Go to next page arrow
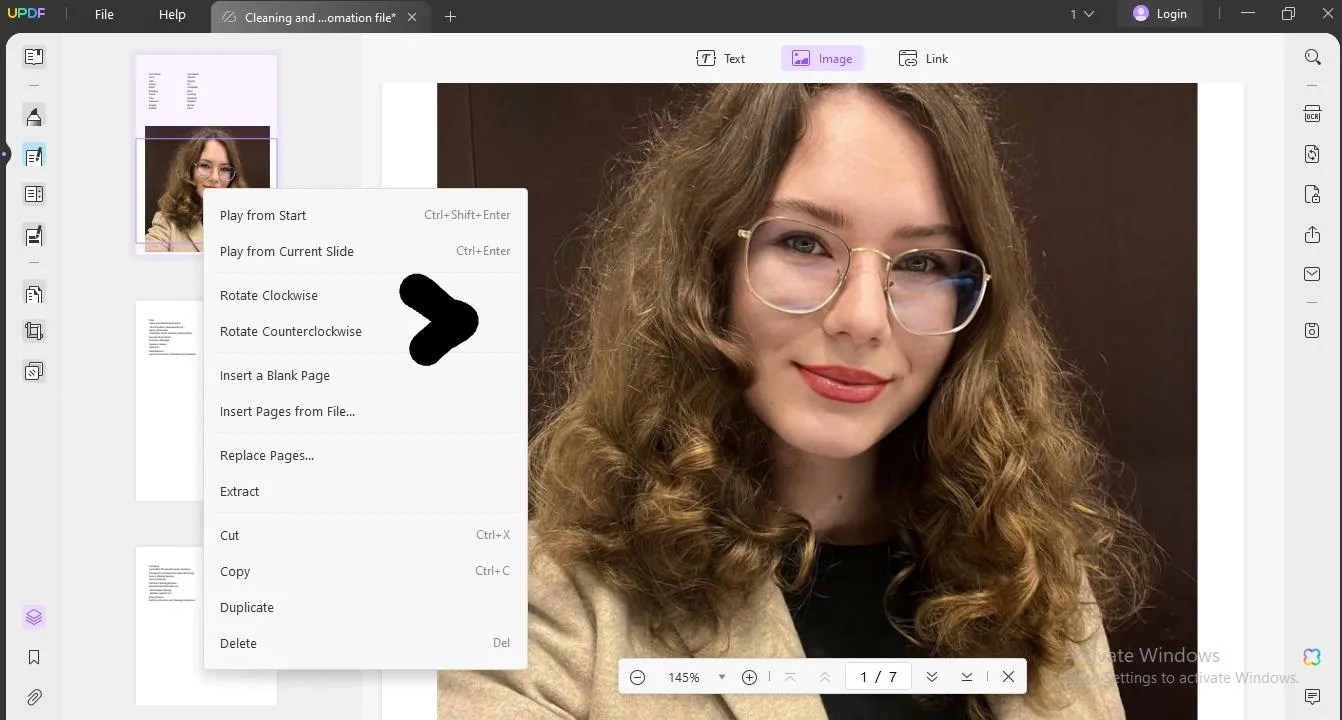This screenshot has width=1342, height=720. 932,677
